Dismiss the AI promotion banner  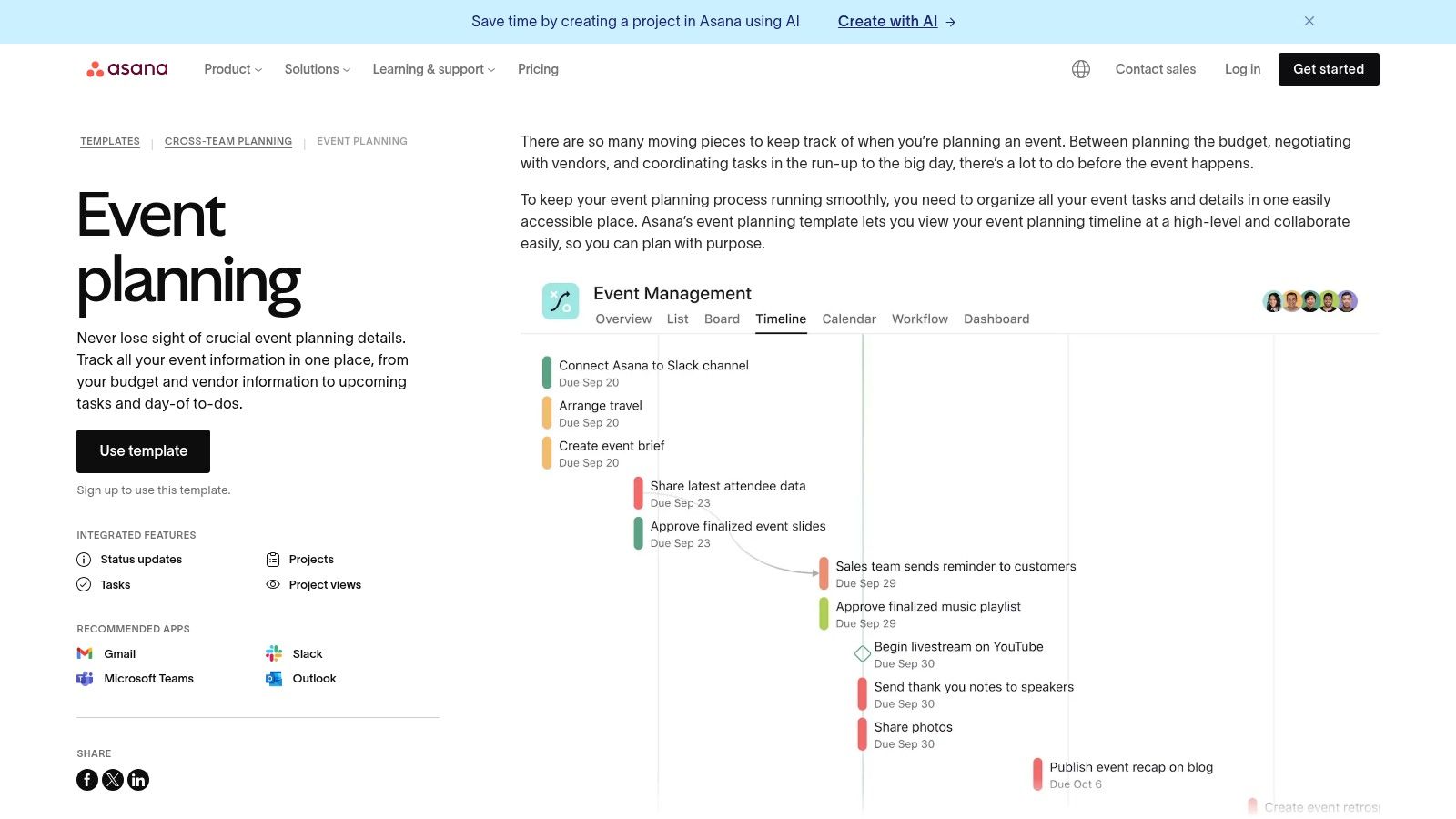(1309, 21)
